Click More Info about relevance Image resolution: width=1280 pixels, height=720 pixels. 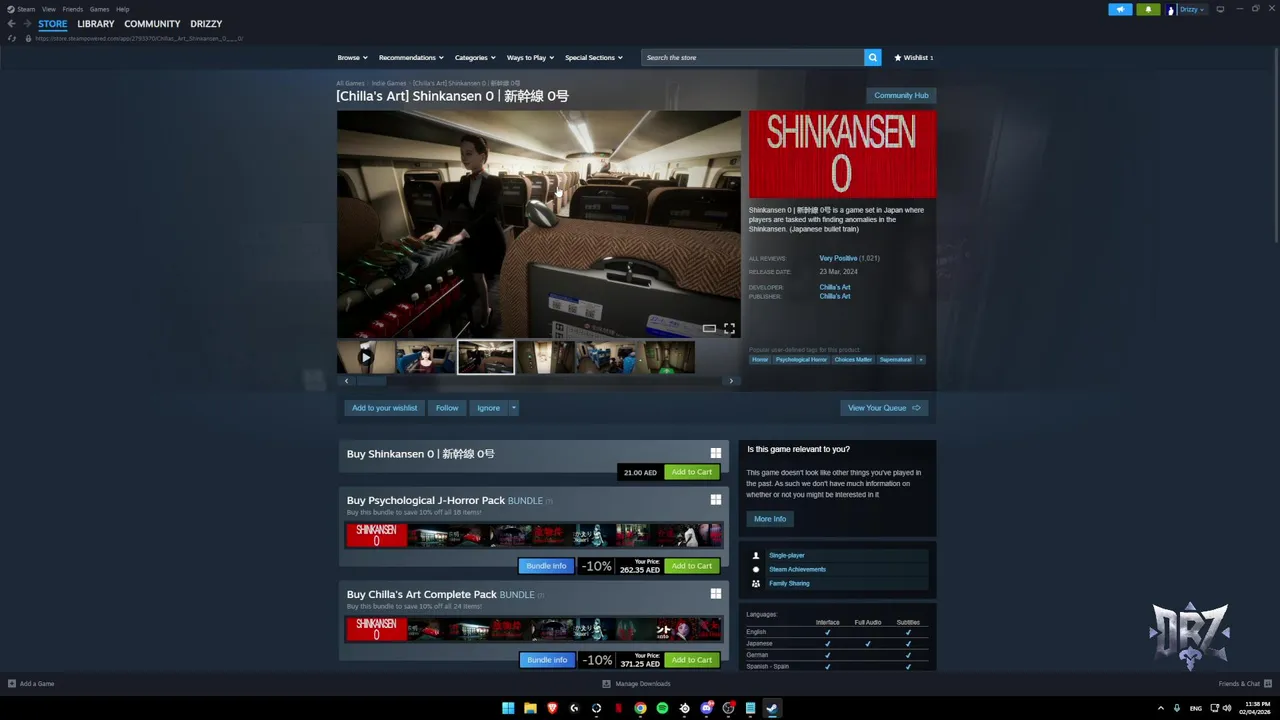pos(770,519)
